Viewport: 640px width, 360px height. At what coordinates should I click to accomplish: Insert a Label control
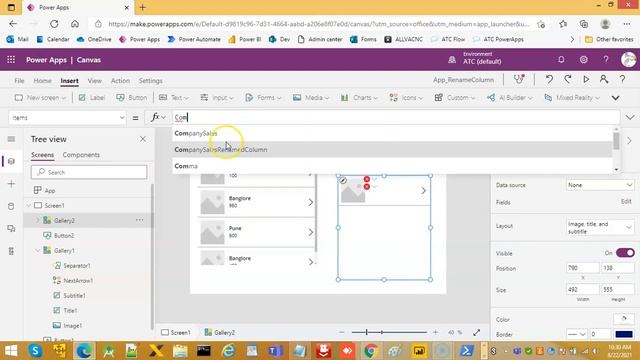[92, 98]
